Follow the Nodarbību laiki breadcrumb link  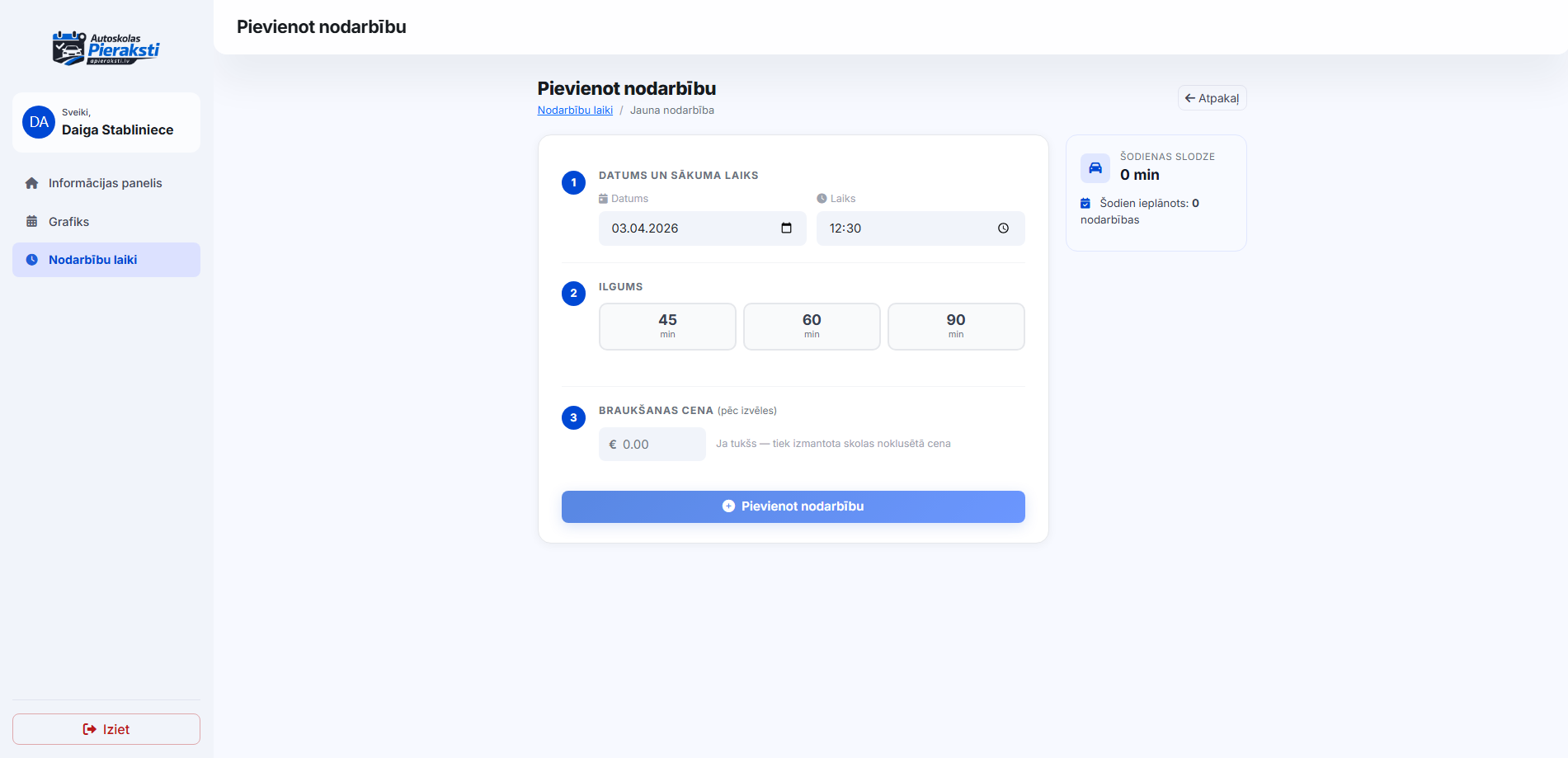point(575,111)
